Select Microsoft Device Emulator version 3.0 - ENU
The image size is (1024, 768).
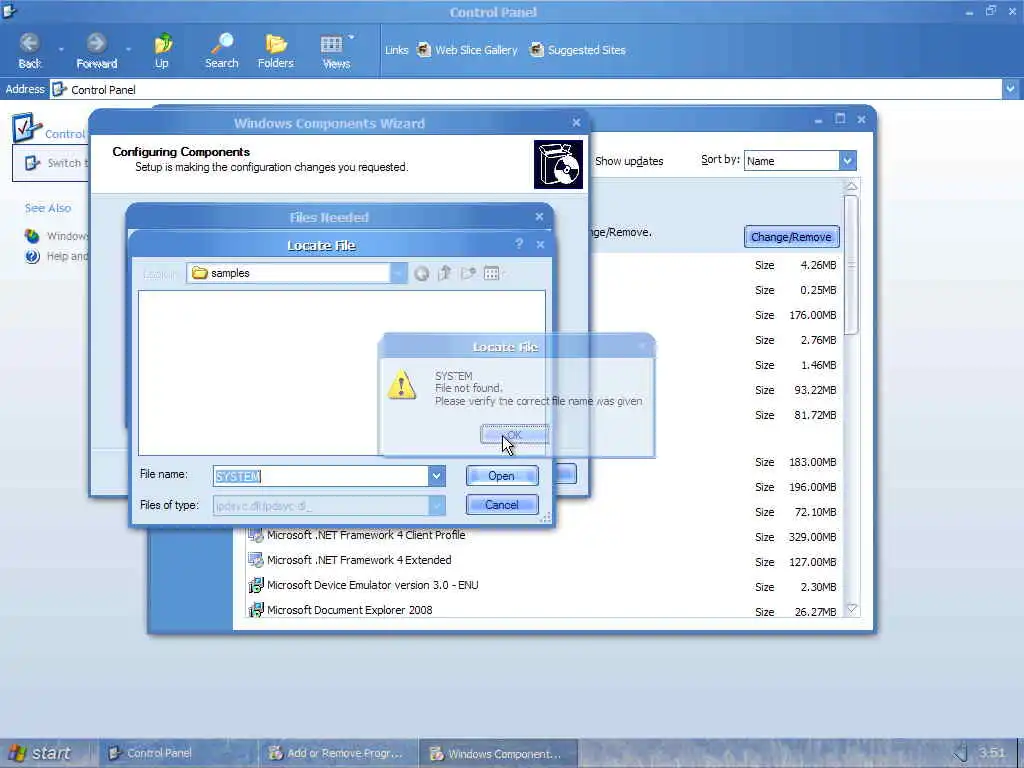pyautogui.click(x=372, y=585)
